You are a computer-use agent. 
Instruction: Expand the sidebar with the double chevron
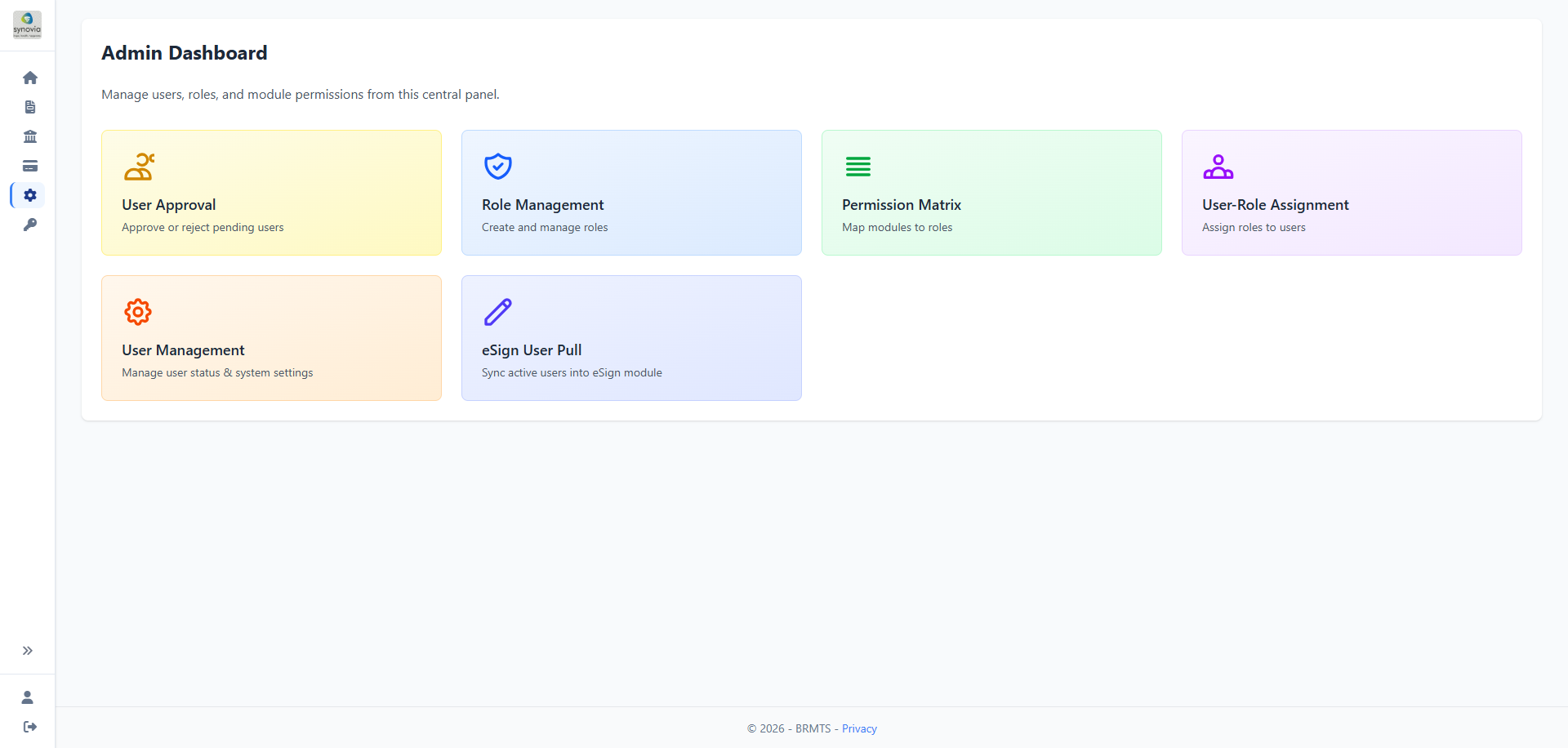click(28, 651)
